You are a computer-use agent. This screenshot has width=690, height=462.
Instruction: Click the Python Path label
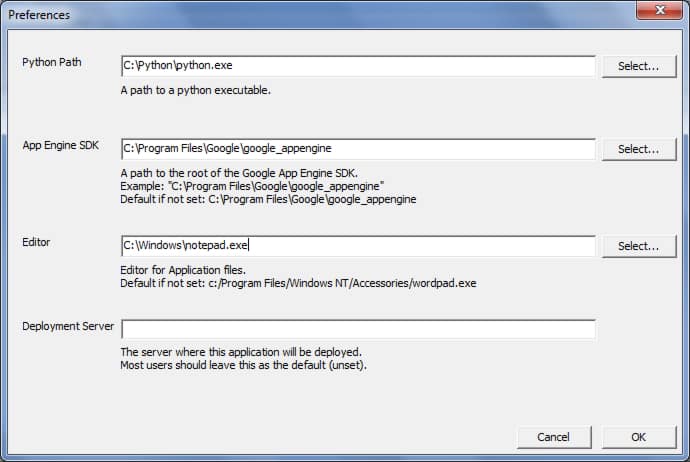click(x=52, y=62)
